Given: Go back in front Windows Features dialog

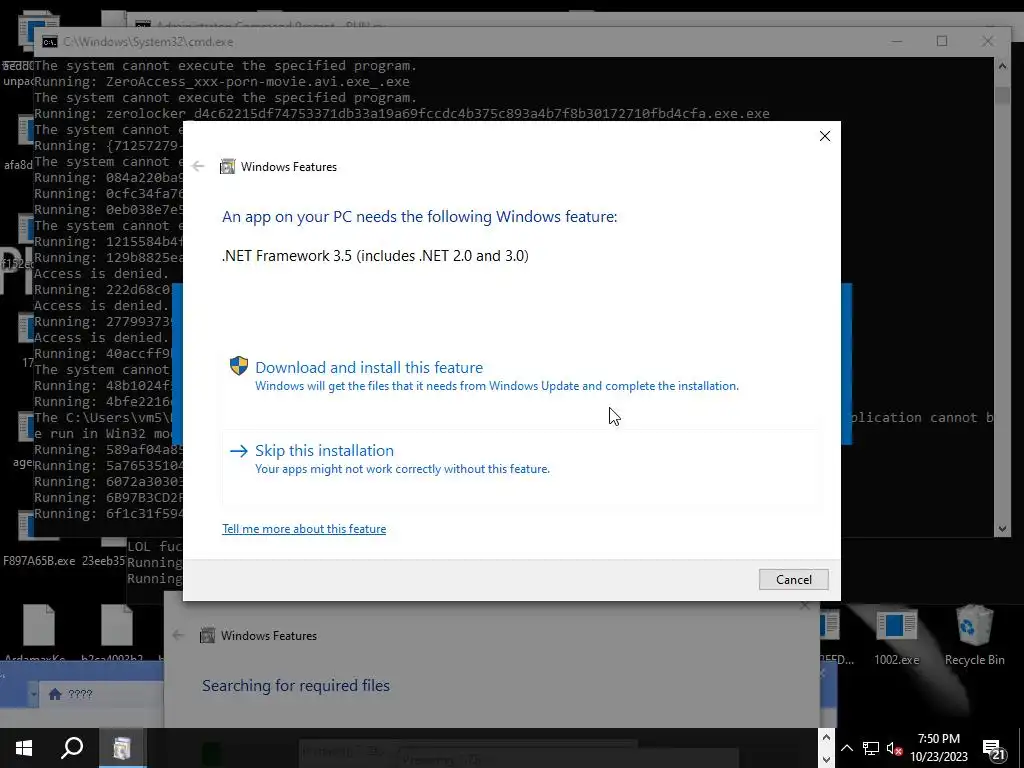Looking at the screenshot, I should (198, 167).
